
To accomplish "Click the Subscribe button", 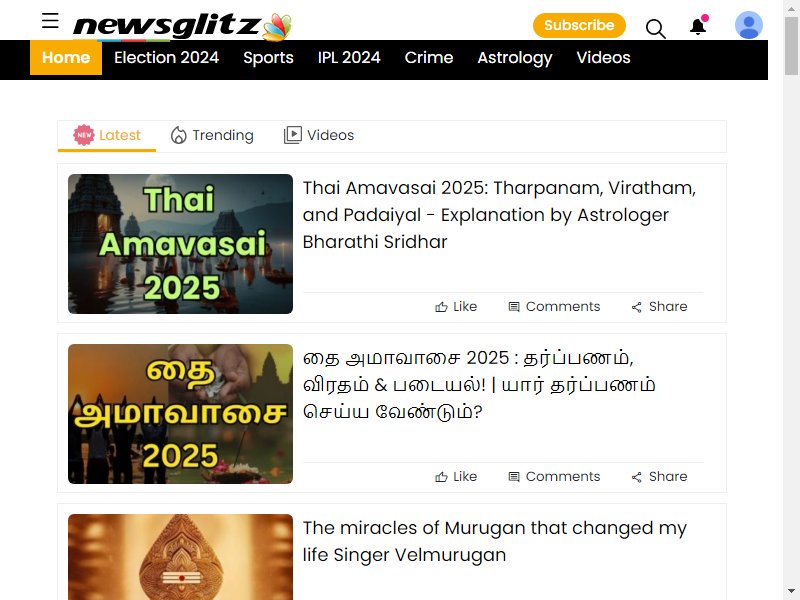I will [x=579, y=25].
